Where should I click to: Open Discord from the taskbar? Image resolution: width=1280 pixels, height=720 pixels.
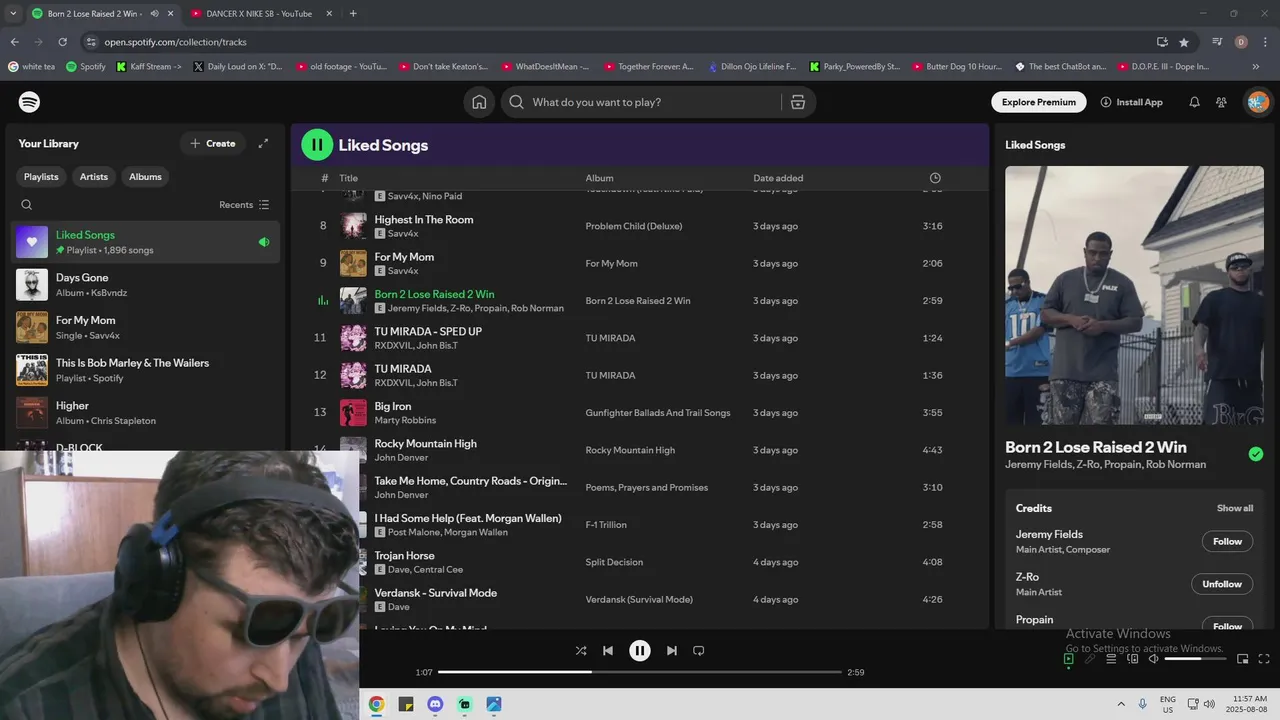pyautogui.click(x=435, y=704)
